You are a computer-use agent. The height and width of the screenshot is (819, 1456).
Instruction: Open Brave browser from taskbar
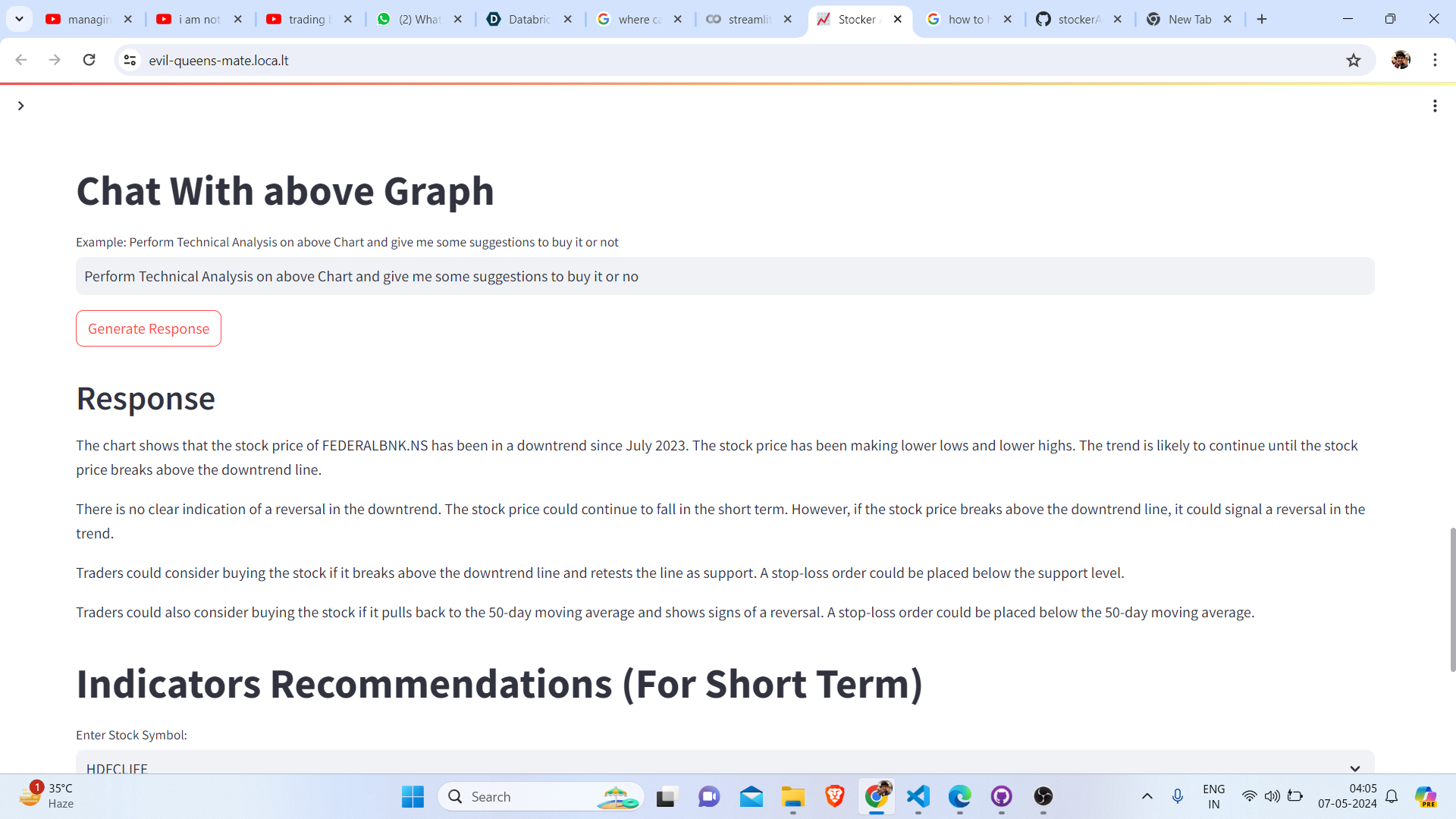834,796
